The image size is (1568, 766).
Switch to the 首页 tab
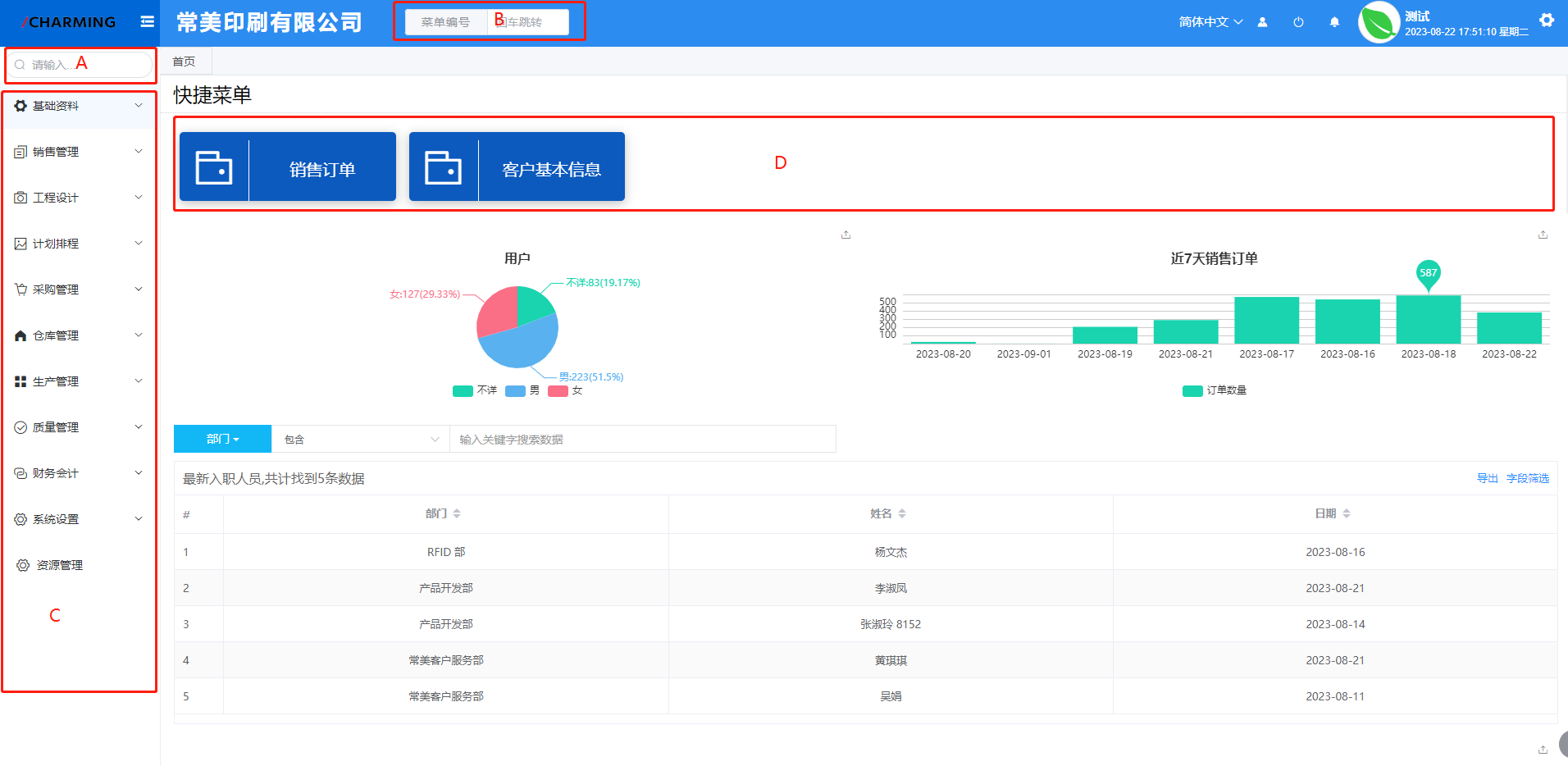click(x=184, y=62)
